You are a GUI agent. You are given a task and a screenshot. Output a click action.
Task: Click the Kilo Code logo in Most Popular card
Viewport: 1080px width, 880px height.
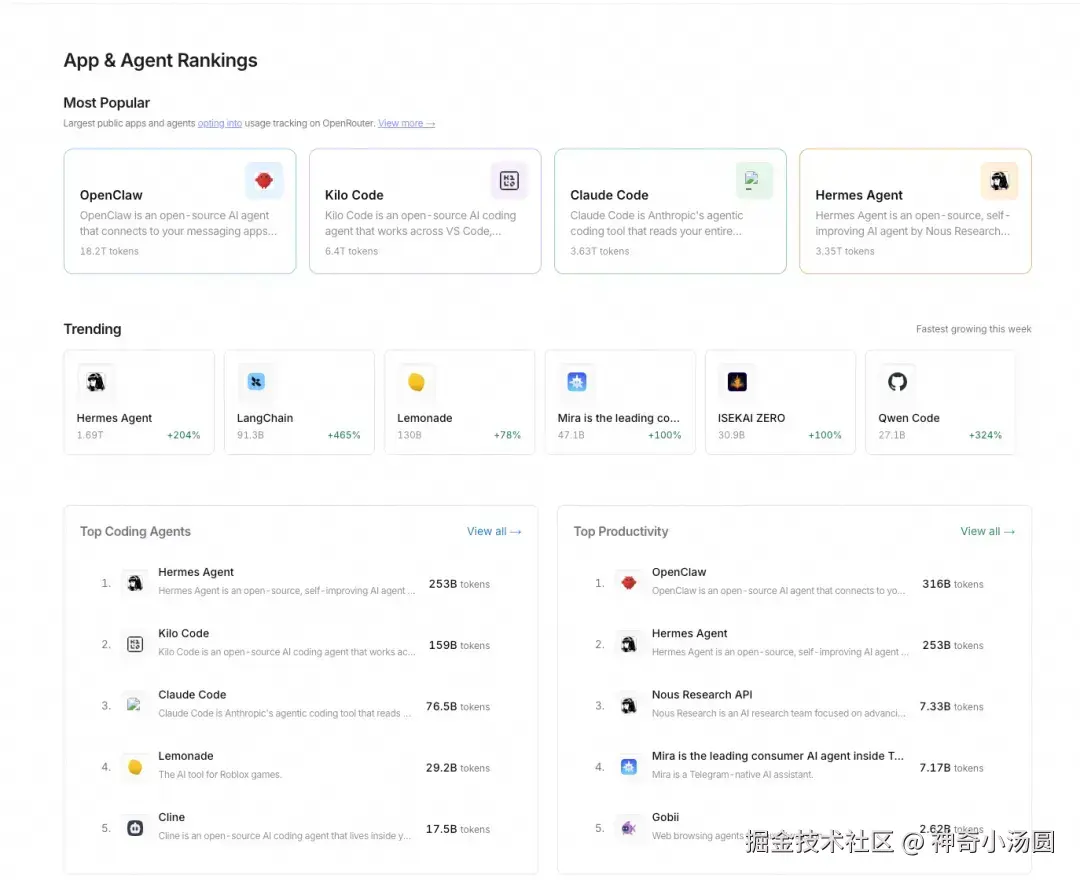509,180
